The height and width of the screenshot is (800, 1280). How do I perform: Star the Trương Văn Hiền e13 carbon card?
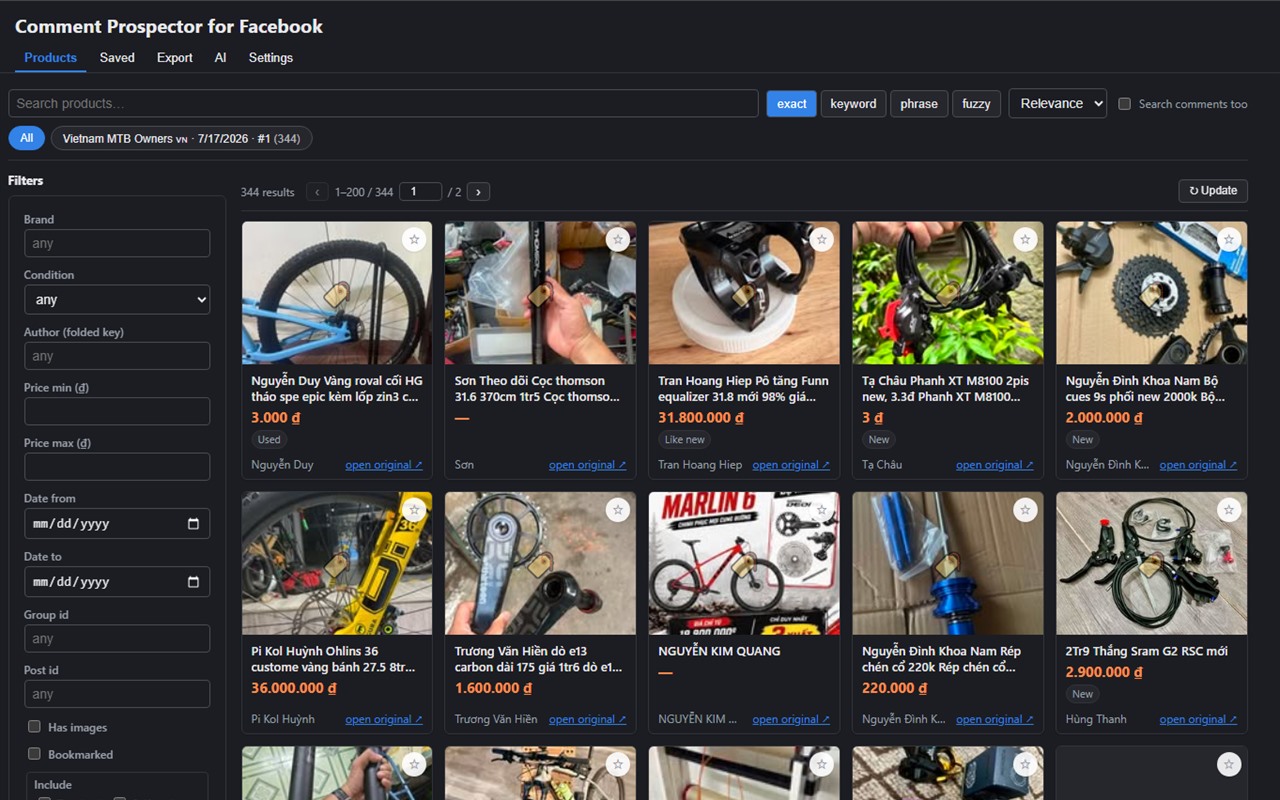(618, 510)
